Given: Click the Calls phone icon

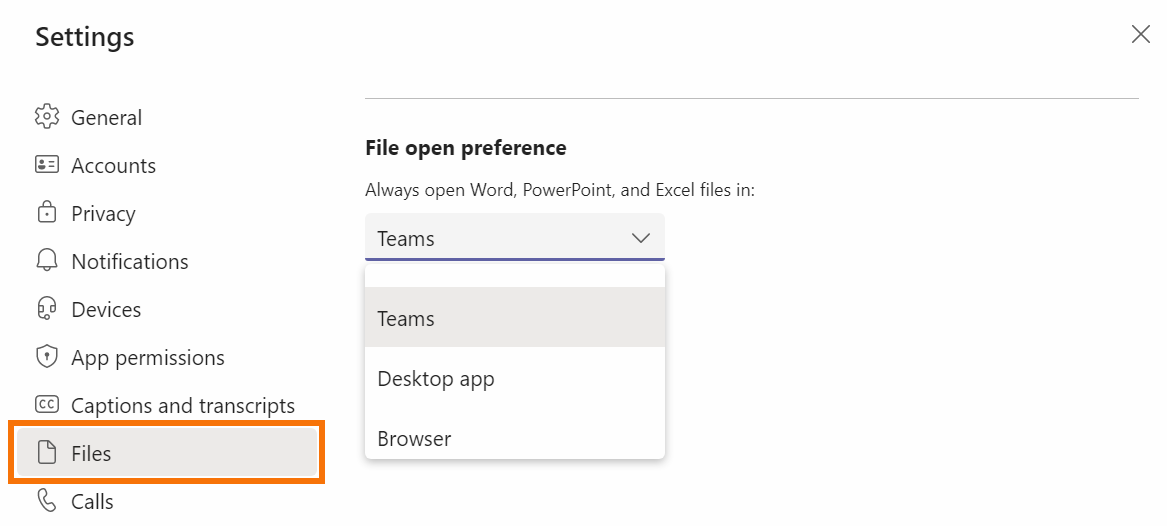Looking at the screenshot, I should [x=47, y=501].
